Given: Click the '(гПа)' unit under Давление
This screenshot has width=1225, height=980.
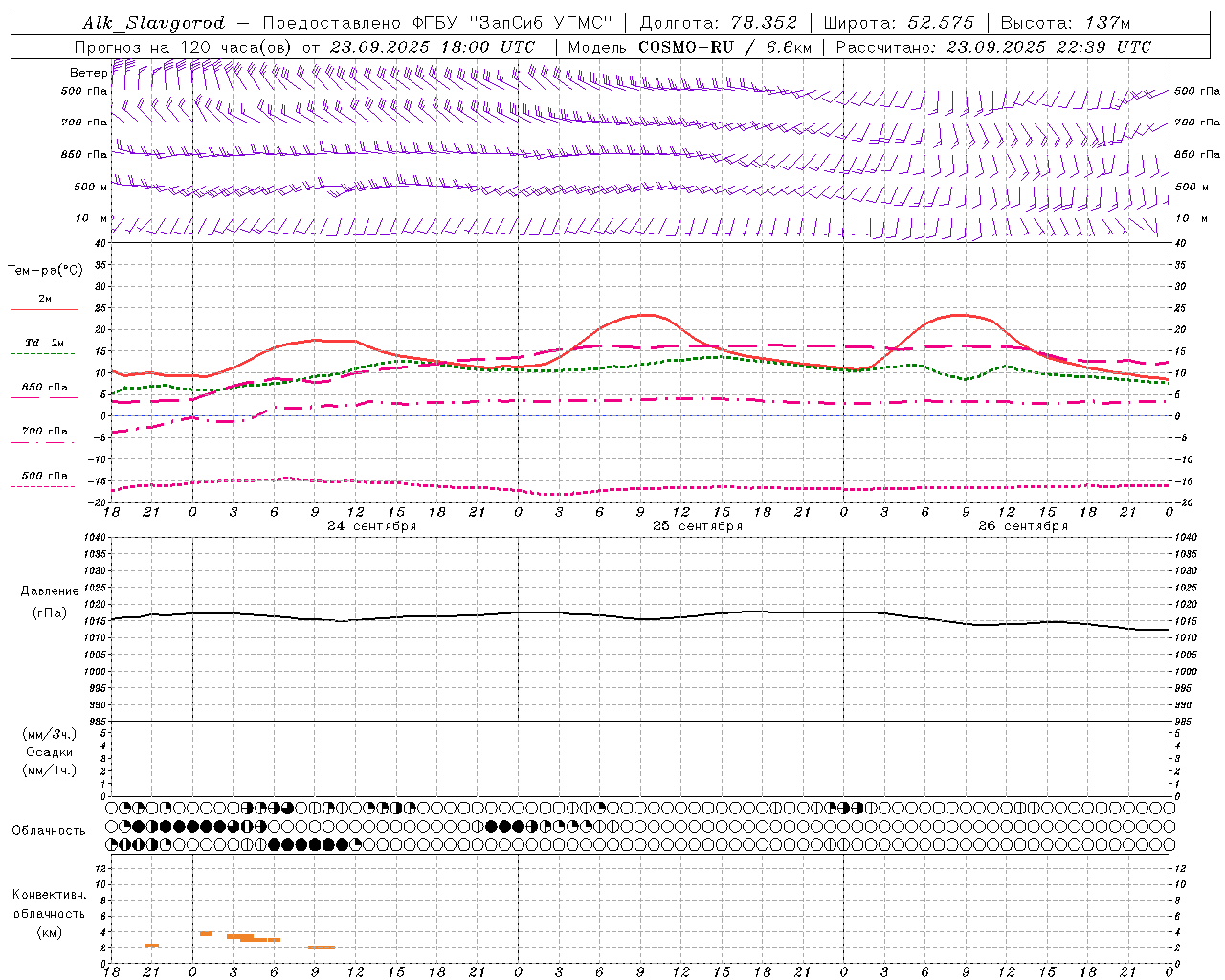Looking at the screenshot, I should 50,613.
